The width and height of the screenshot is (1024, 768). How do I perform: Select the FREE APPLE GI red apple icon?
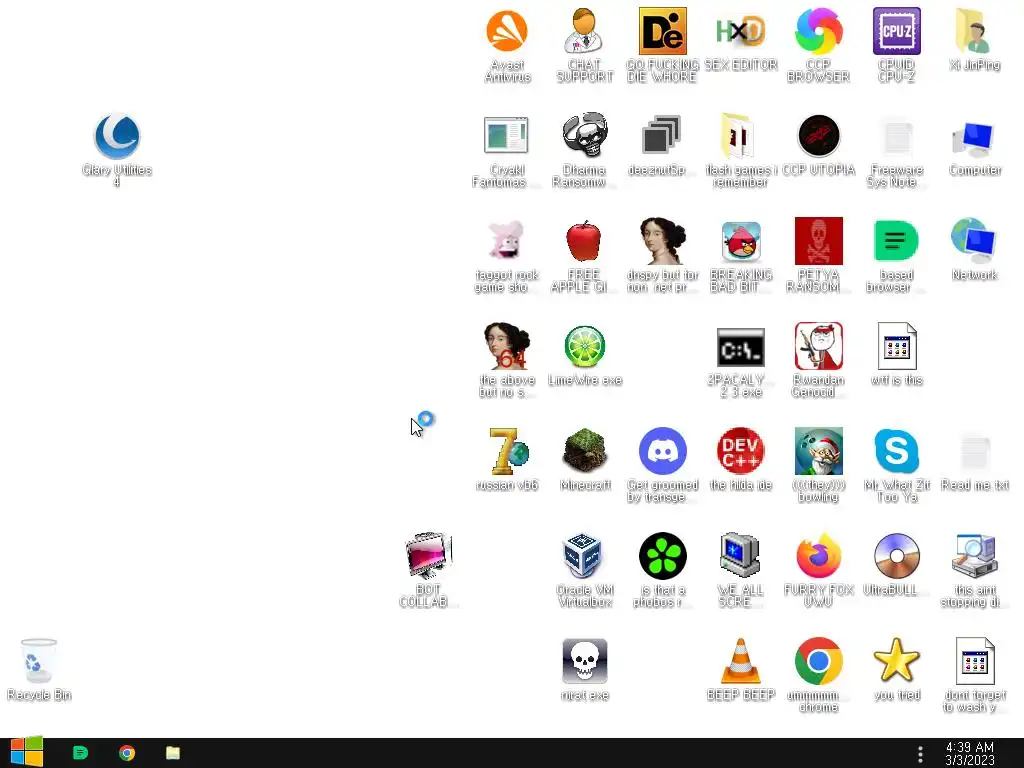click(584, 241)
